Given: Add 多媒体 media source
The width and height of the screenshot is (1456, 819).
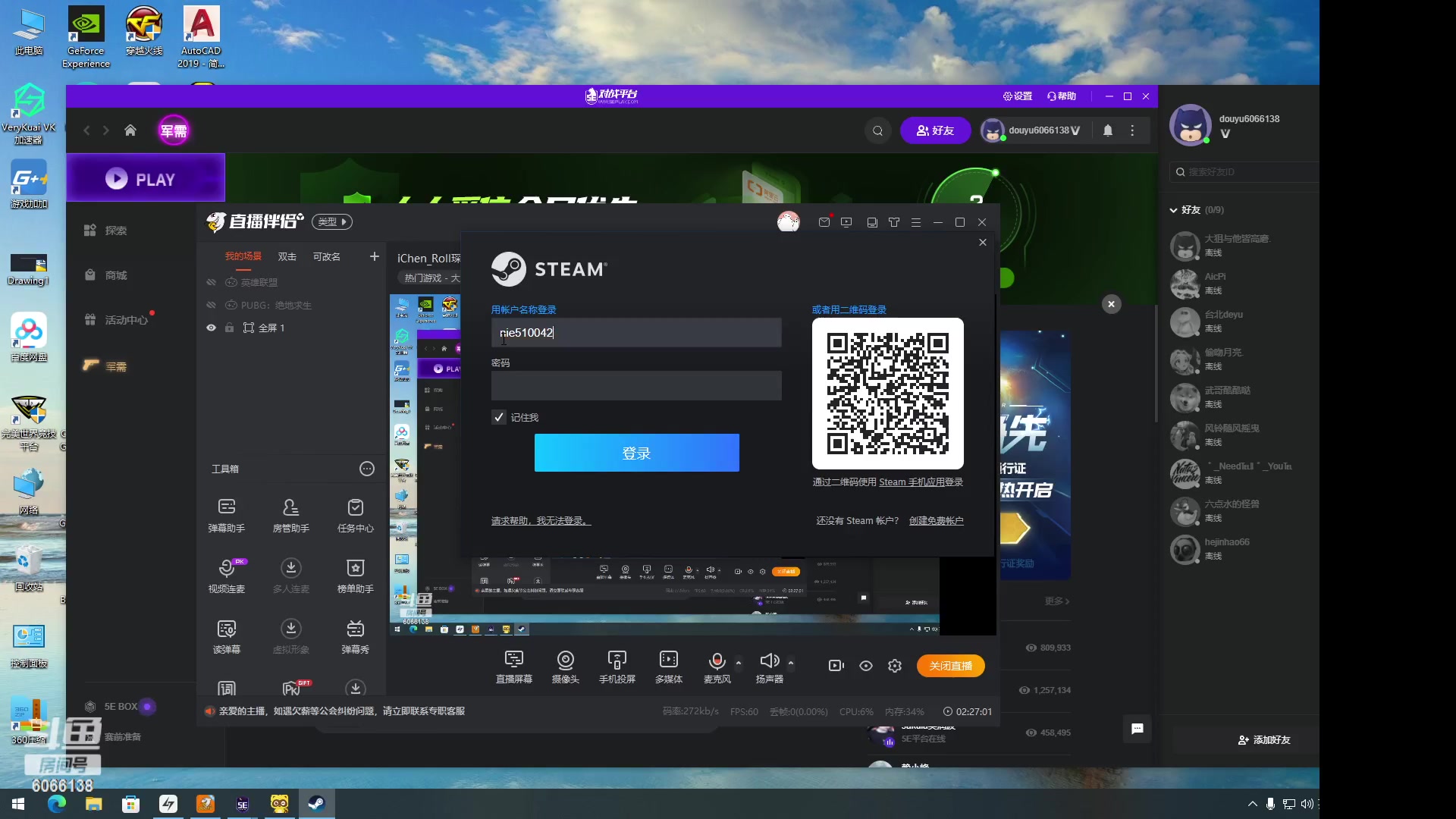Looking at the screenshot, I should pyautogui.click(x=669, y=667).
